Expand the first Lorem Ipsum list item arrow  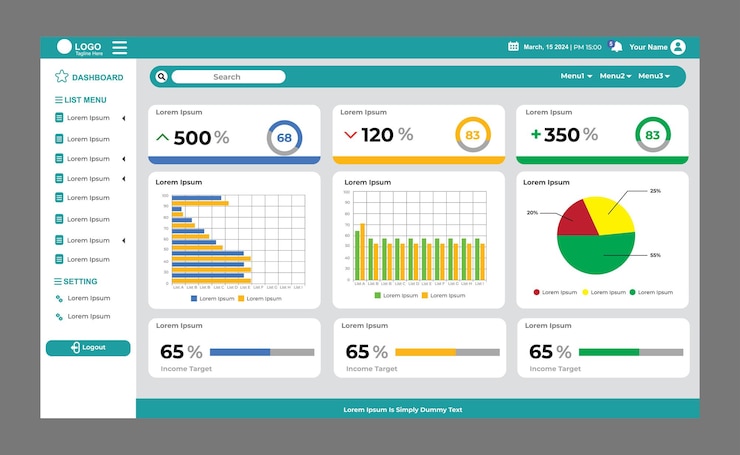(x=124, y=118)
